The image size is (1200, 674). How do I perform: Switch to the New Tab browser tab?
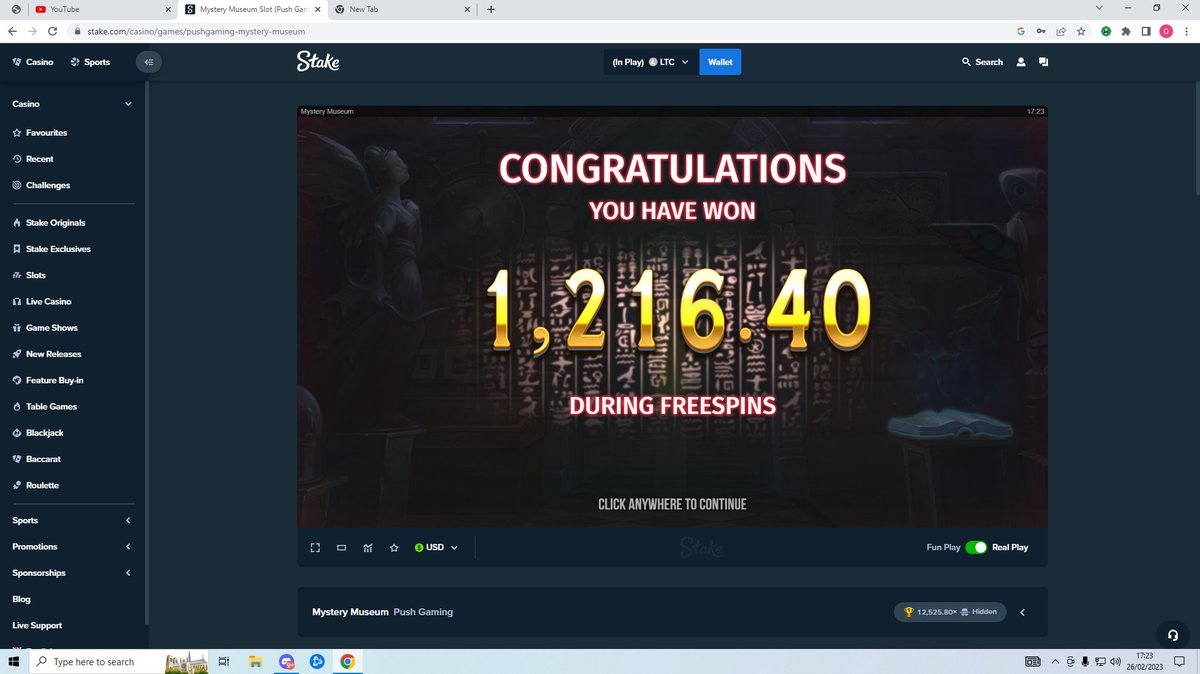[x=400, y=9]
